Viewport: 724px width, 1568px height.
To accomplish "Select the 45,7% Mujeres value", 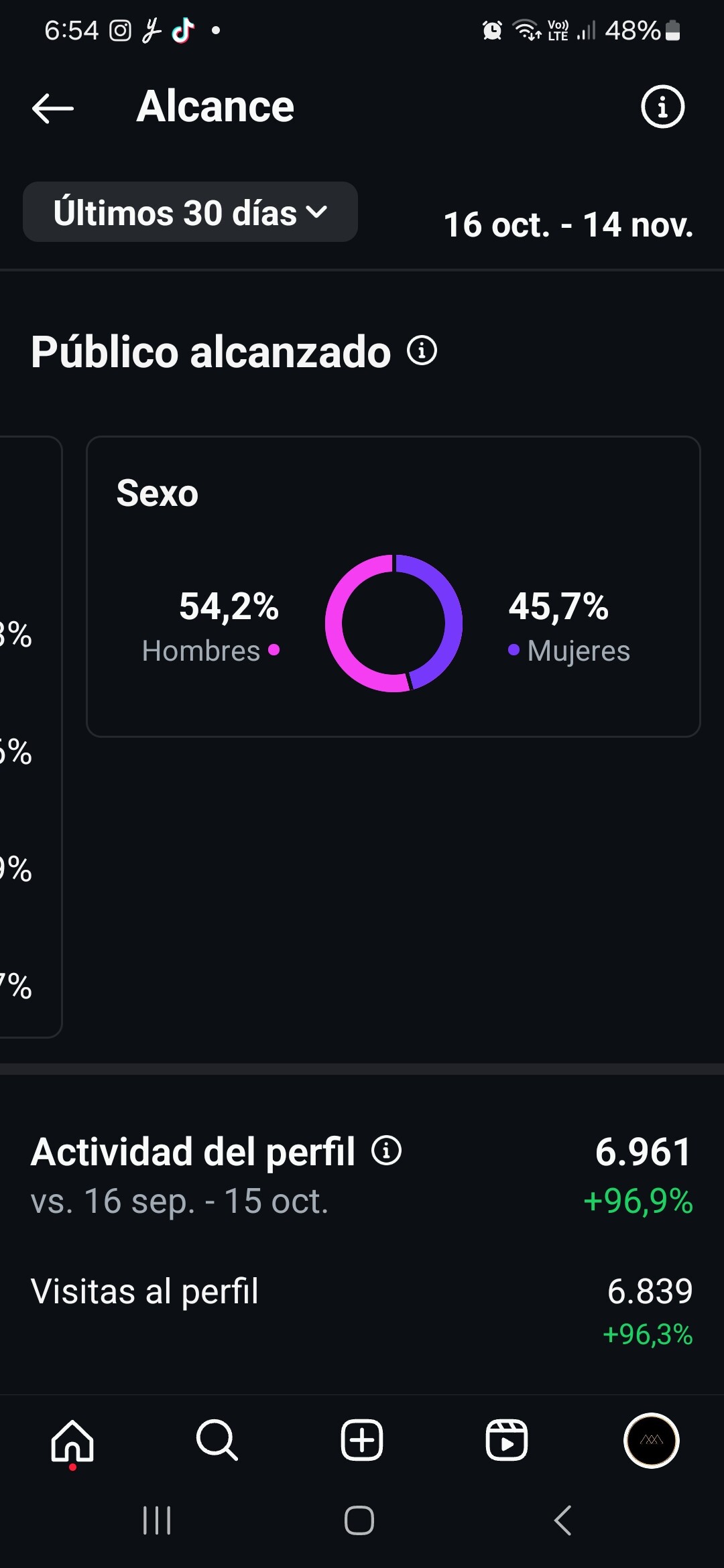I will tap(569, 627).
